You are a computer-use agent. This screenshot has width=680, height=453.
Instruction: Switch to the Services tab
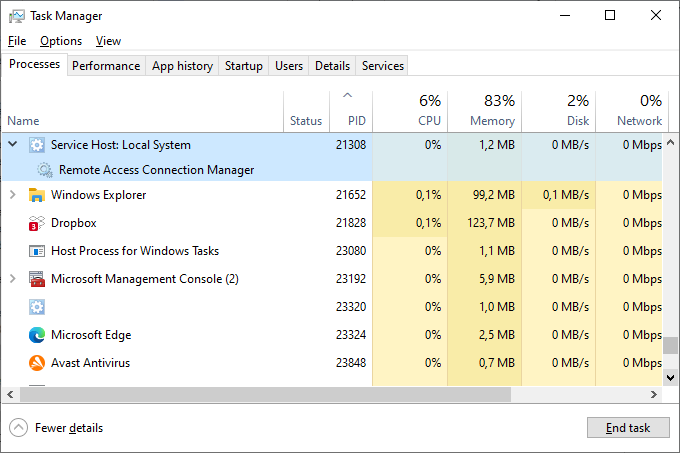click(x=382, y=66)
